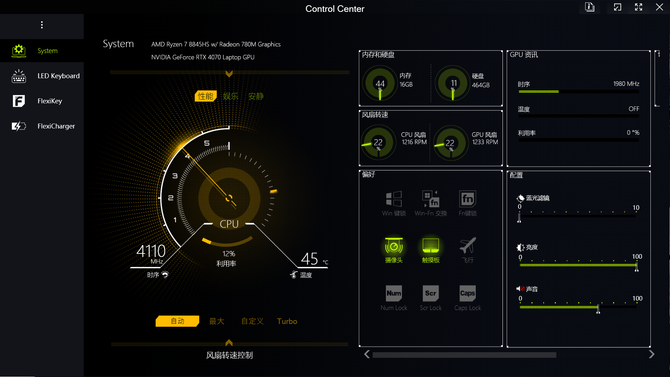Select the 娱乐 power mode tab
The image size is (670, 377).
tap(230, 96)
